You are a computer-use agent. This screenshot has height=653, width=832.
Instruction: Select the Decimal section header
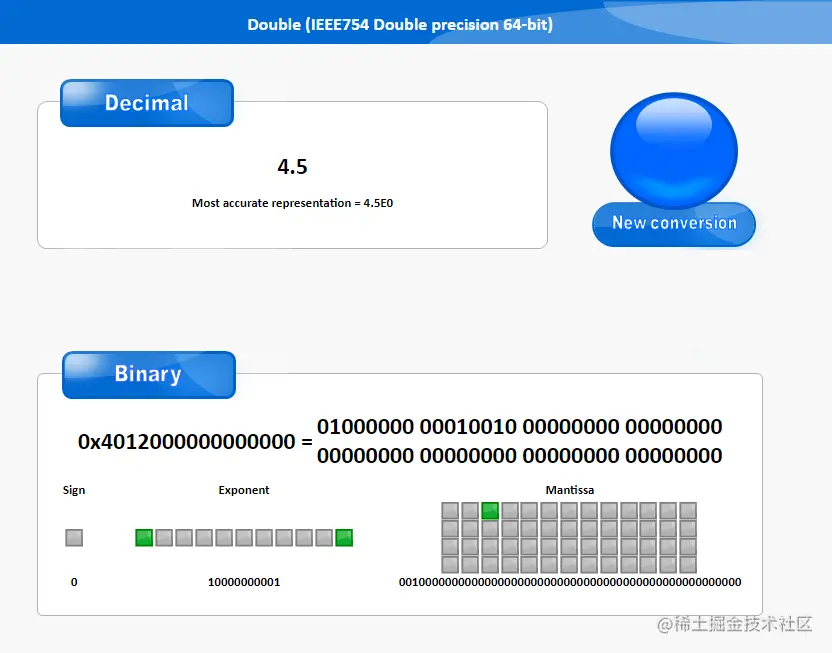pos(147,103)
